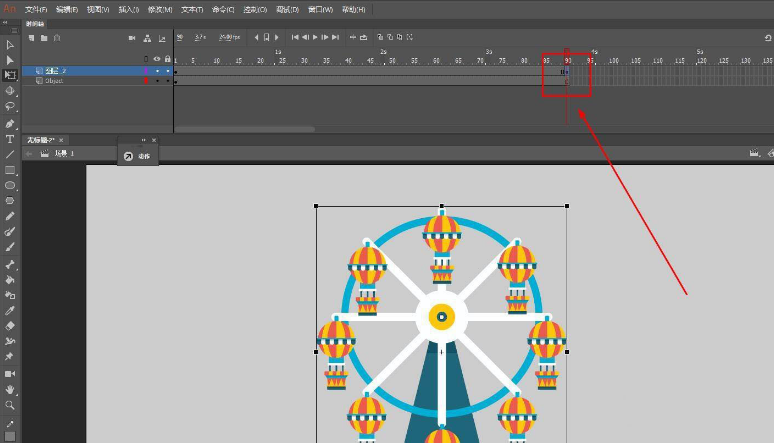Open the layer depth panel
The height and width of the screenshot is (443, 774).
[162, 38]
